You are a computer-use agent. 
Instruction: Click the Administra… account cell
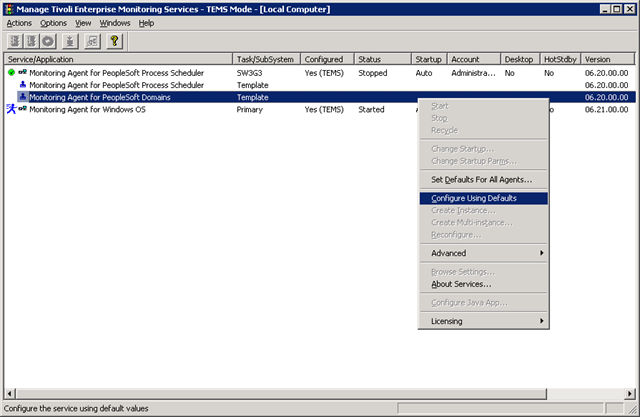tap(473, 73)
